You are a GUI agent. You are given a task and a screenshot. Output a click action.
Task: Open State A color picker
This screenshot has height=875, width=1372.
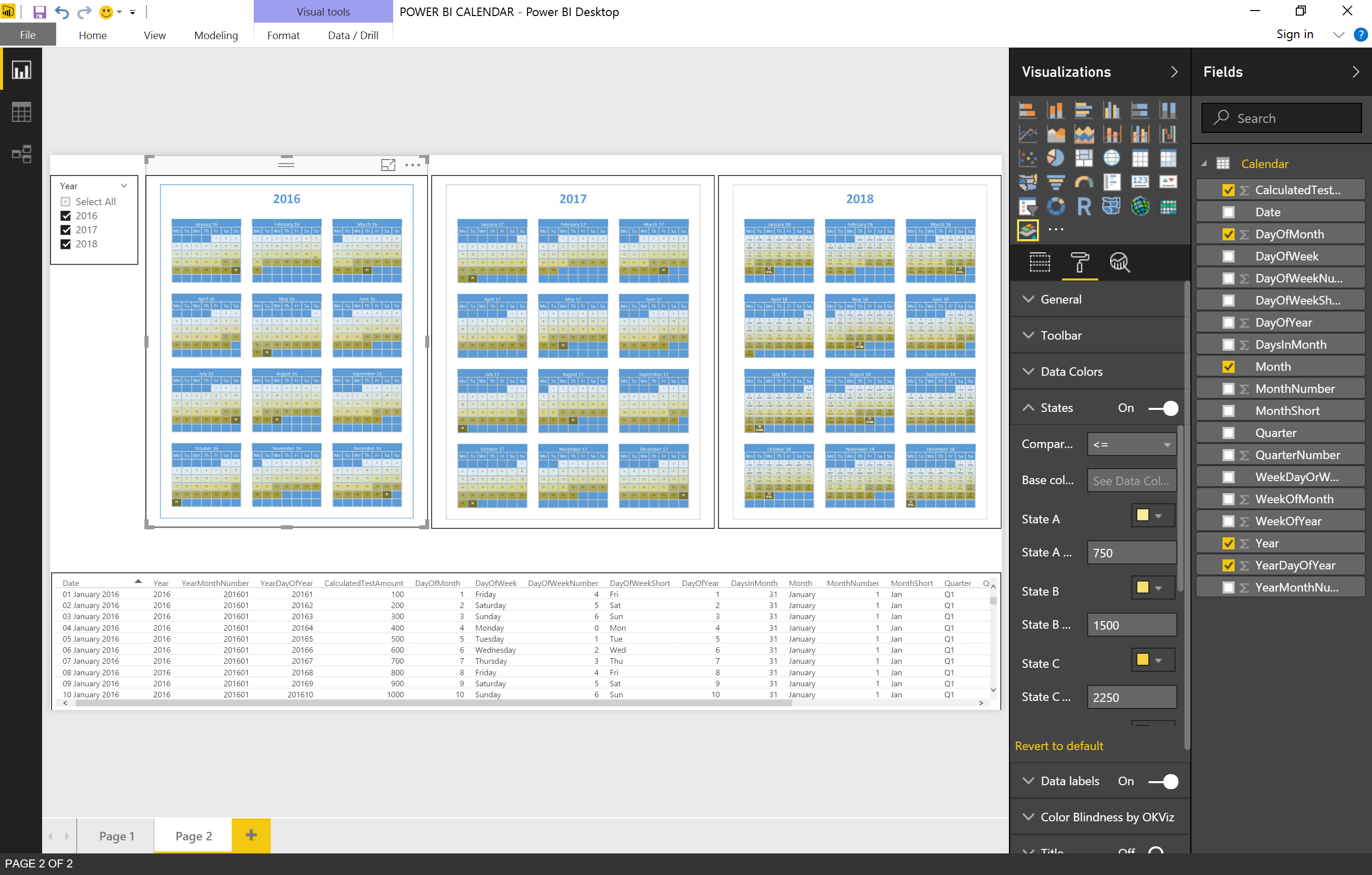(1151, 516)
